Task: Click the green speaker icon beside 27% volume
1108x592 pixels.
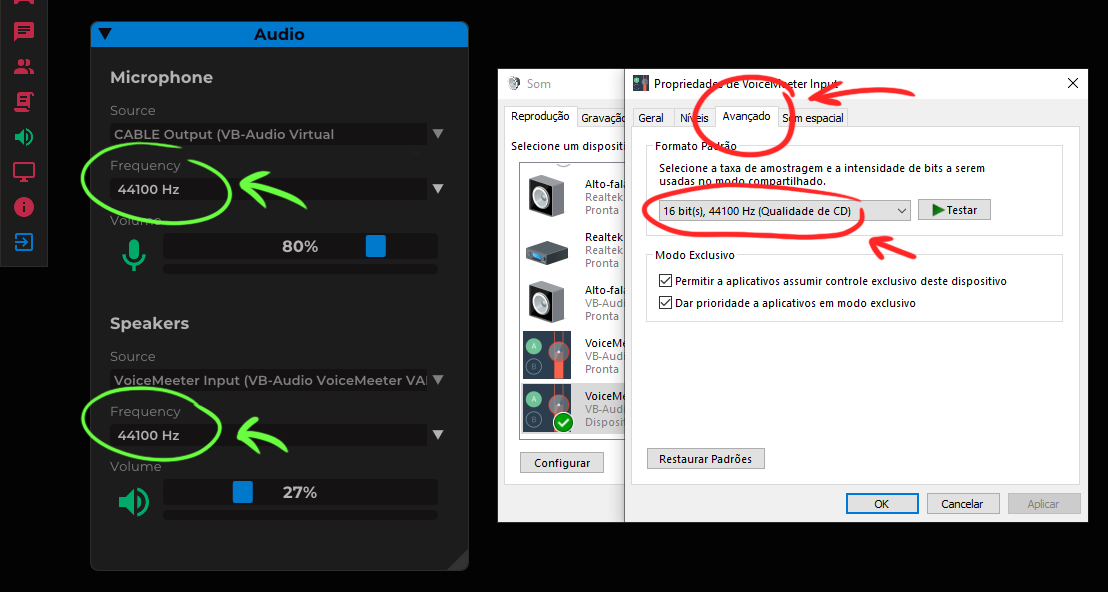Action: [x=134, y=501]
